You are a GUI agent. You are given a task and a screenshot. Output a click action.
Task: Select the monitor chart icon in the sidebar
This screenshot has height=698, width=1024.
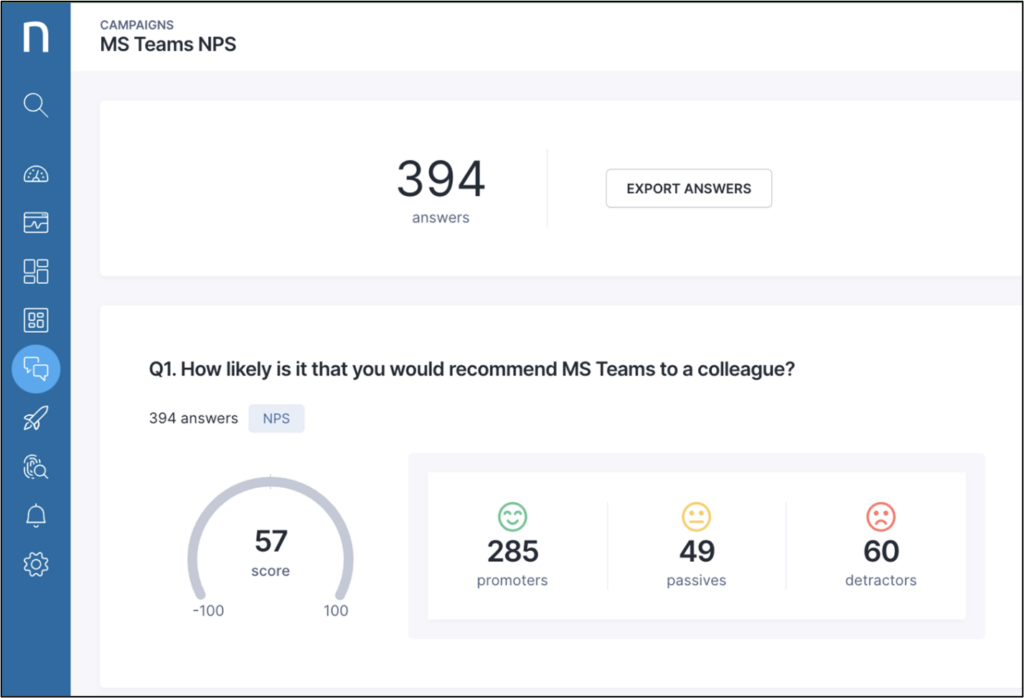(x=36, y=223)
